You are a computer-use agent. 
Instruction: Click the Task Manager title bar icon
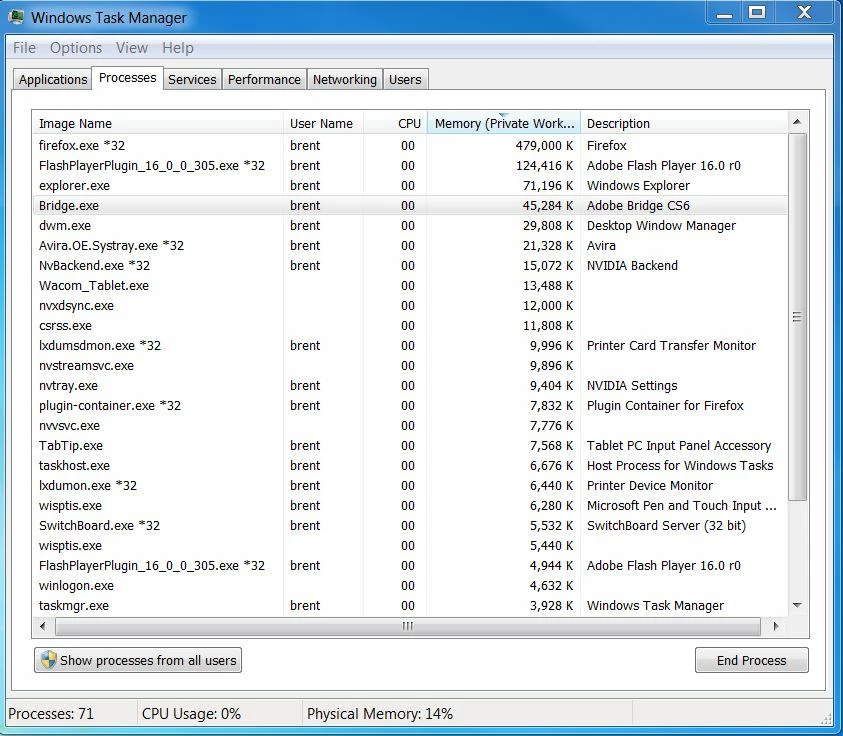[17, 16]
